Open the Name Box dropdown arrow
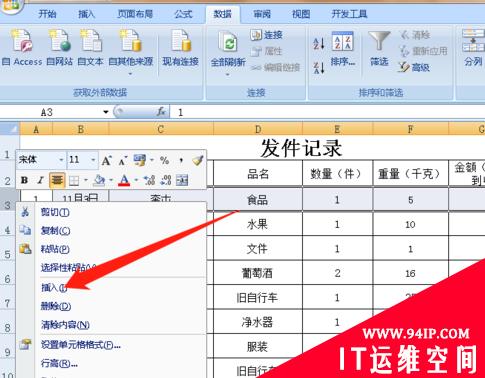 point(106,112)
